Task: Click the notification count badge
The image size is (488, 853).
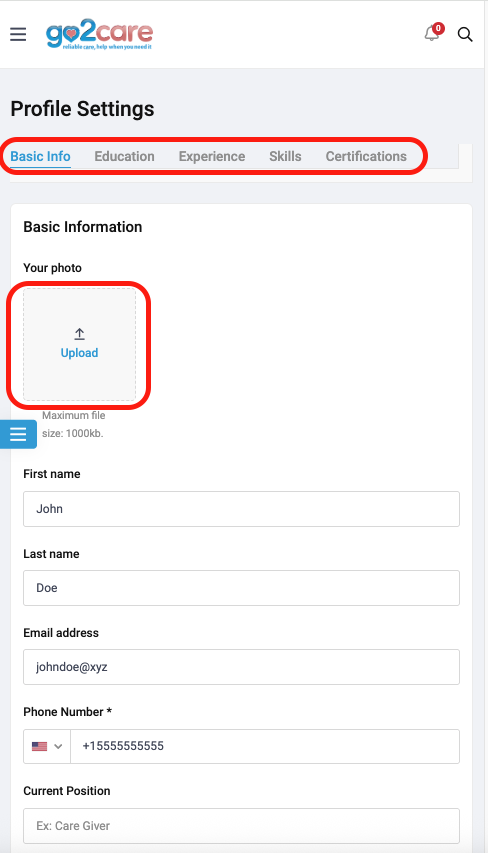Action: click(438, 28)
